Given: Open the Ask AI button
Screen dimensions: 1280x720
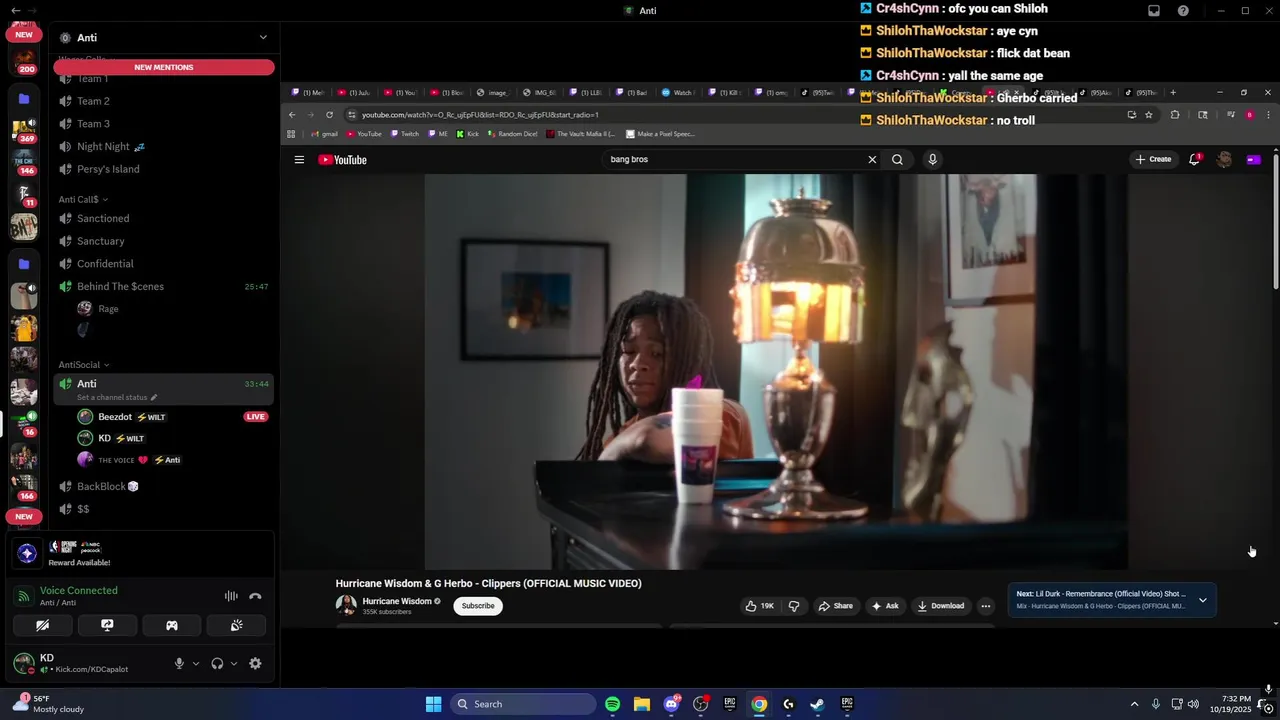Looking at the screenshot, I should click(885, 606).
